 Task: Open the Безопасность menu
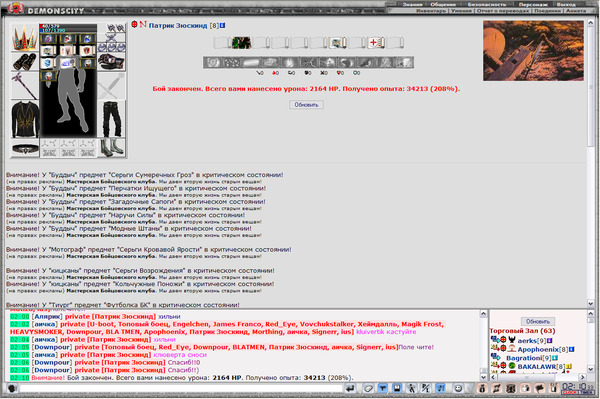(x=487, y=5)
